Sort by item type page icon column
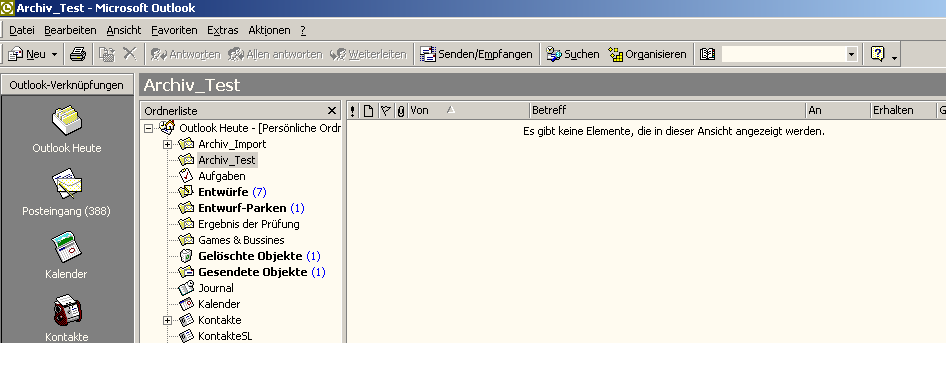Image resolution: width=946 pixels, height=384 pixels. point(368,110)
